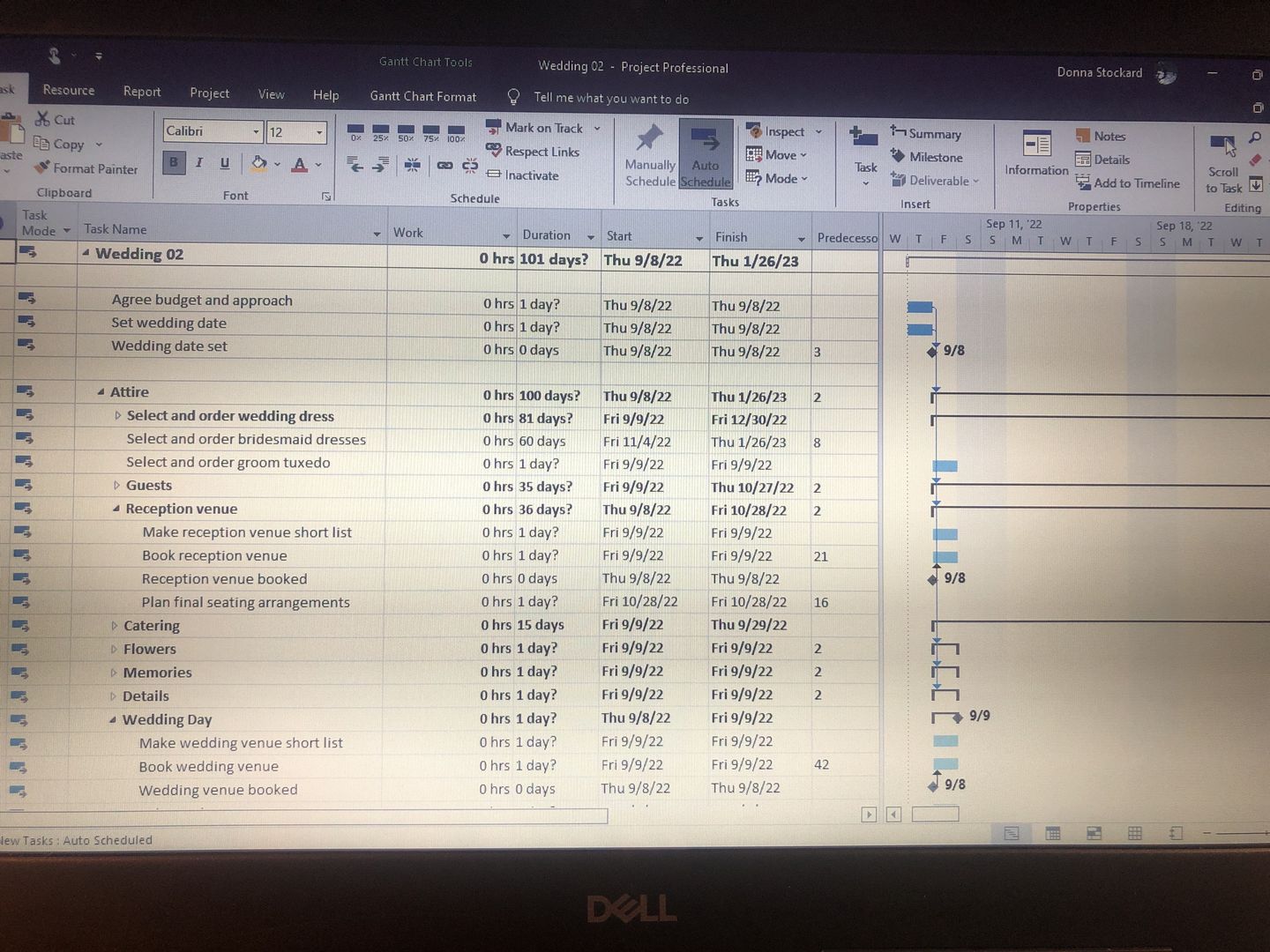Toggle Underline formatting
Viewport: 1270px width, 952px height.
tap(225, 162)
